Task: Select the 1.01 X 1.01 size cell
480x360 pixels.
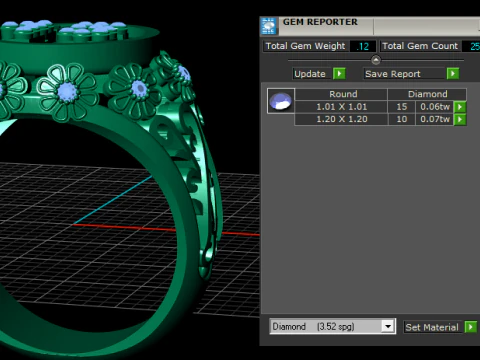Action: click(341, 107)
